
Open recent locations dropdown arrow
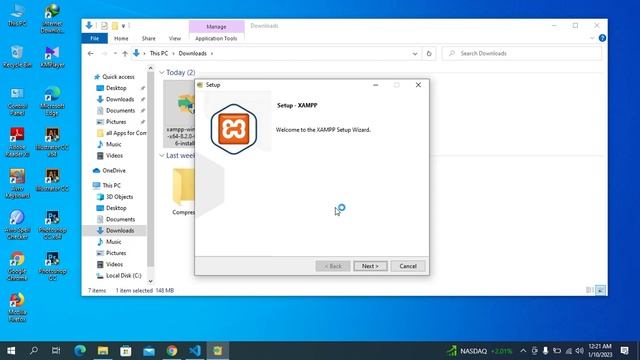click(x=115, y=53)
